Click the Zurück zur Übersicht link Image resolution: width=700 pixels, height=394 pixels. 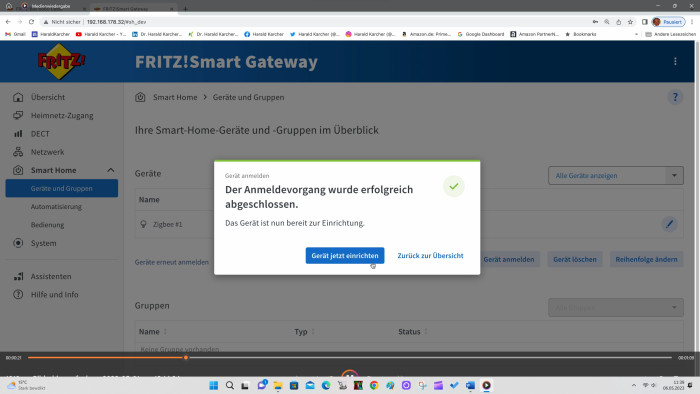[x=430, y=256]
